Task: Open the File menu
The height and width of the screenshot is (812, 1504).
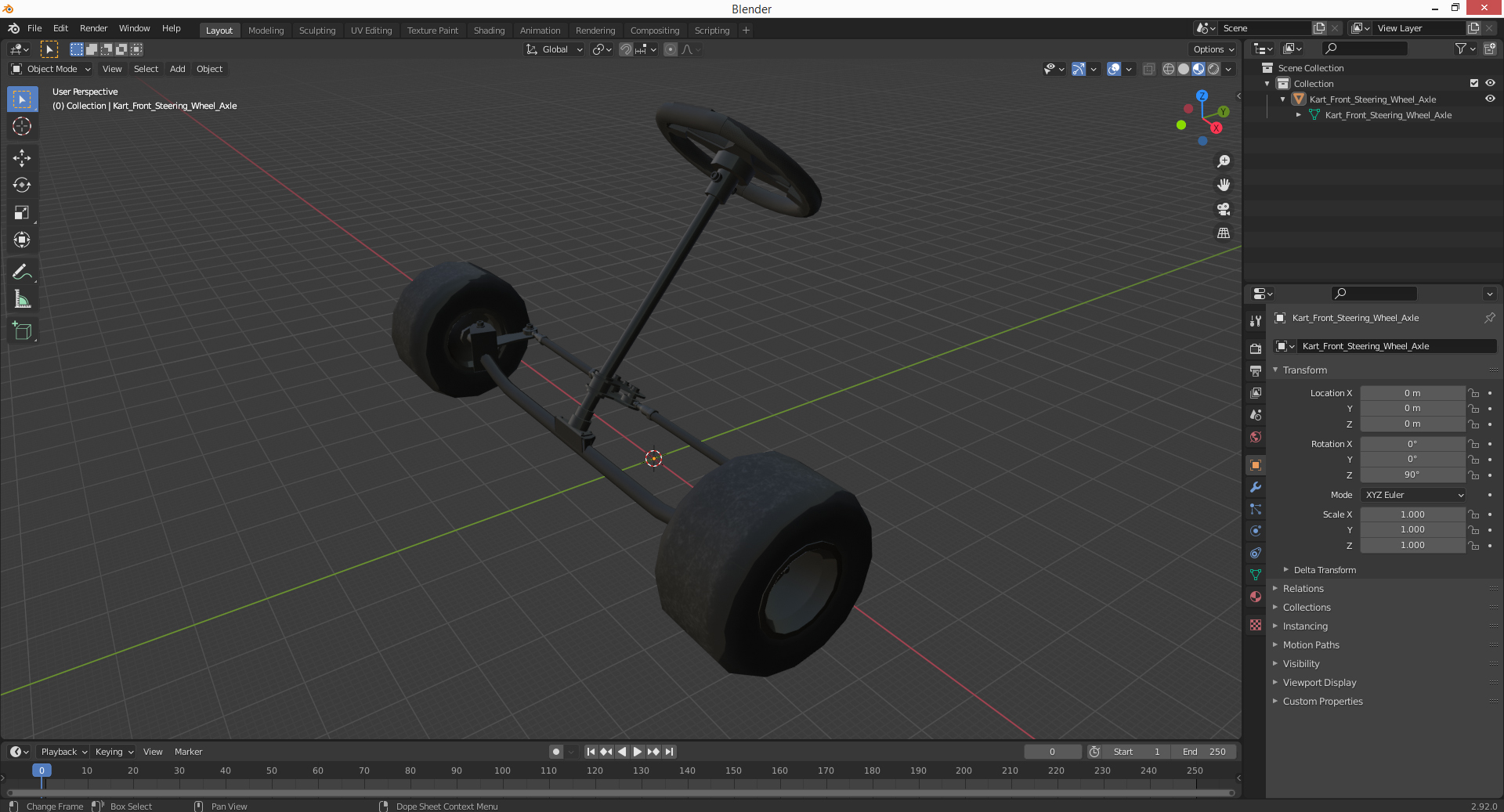Action: click(x=34, y=28)
